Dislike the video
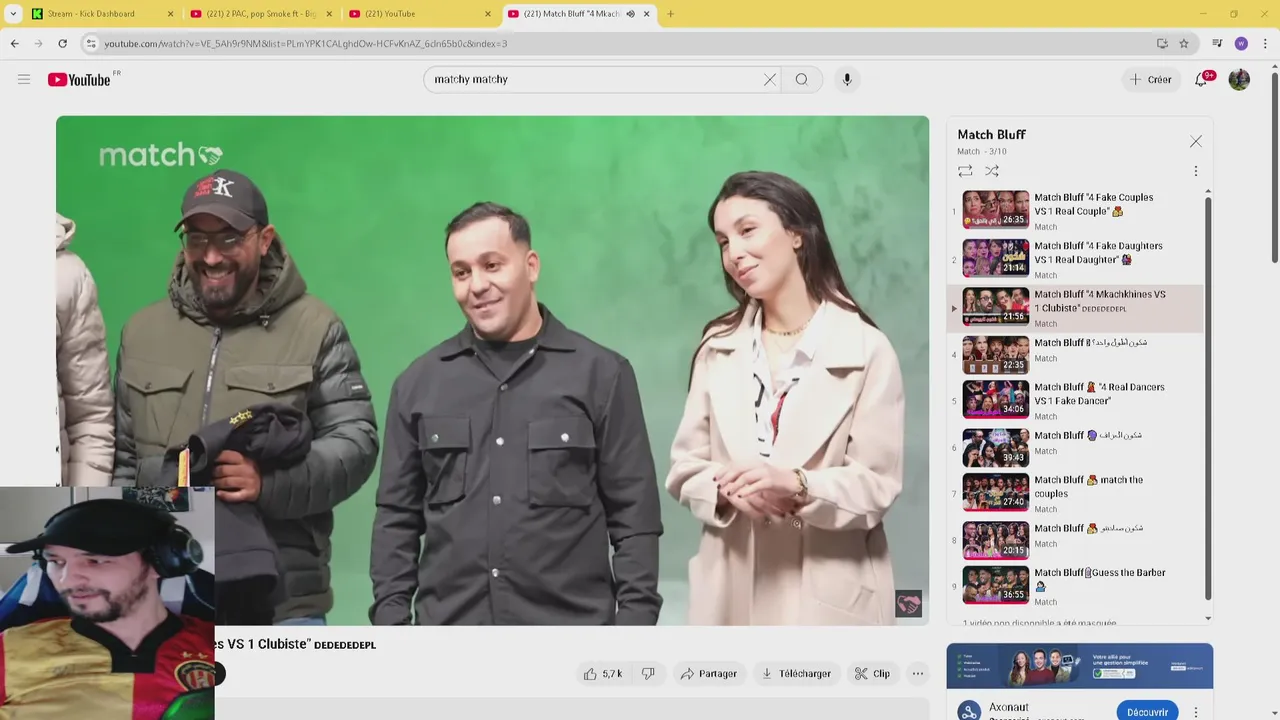The height and width of the screenshot is (720, 1280). [x=648, y=674]
